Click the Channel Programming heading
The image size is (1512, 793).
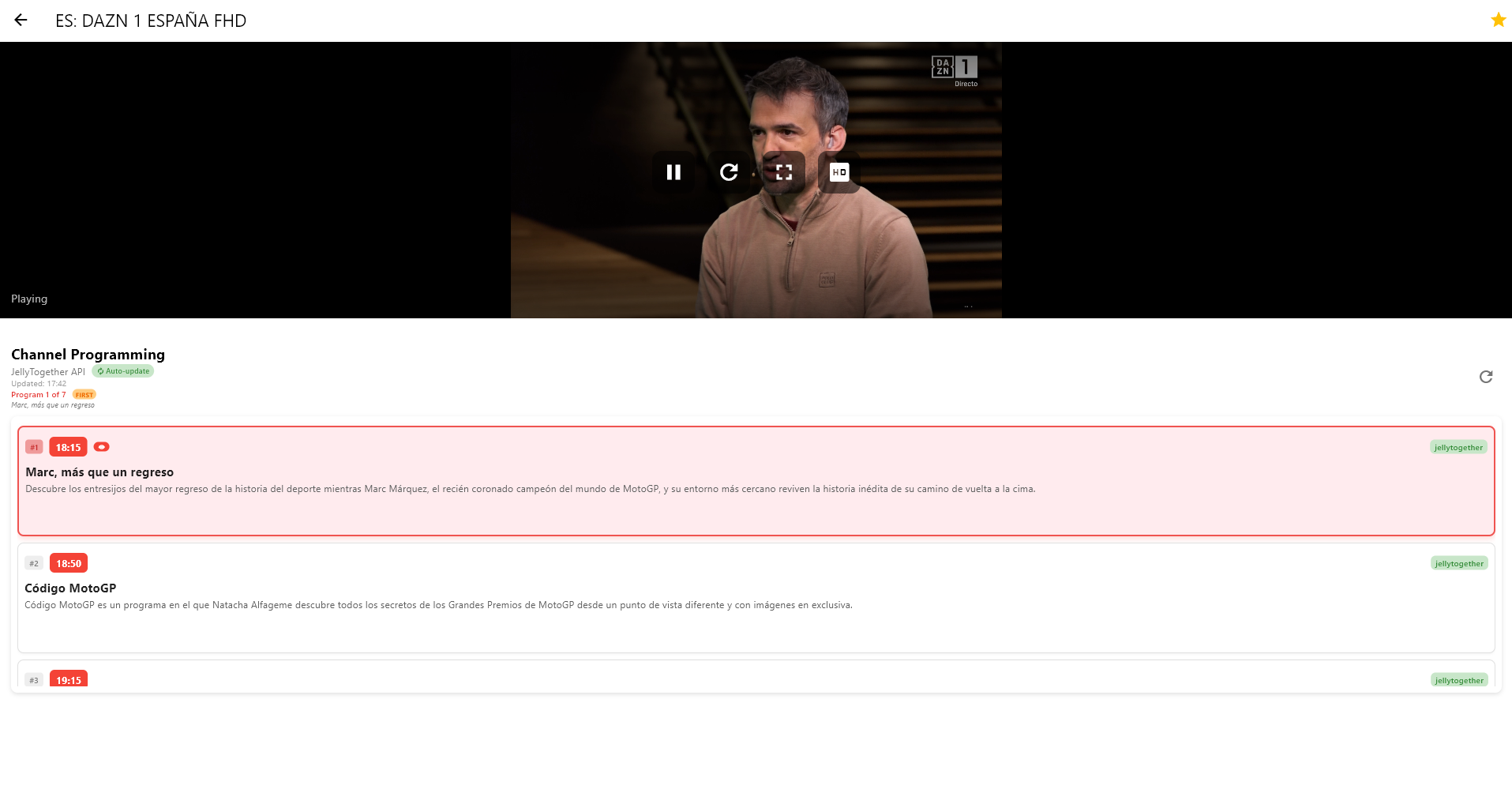[x=87, y=355]
